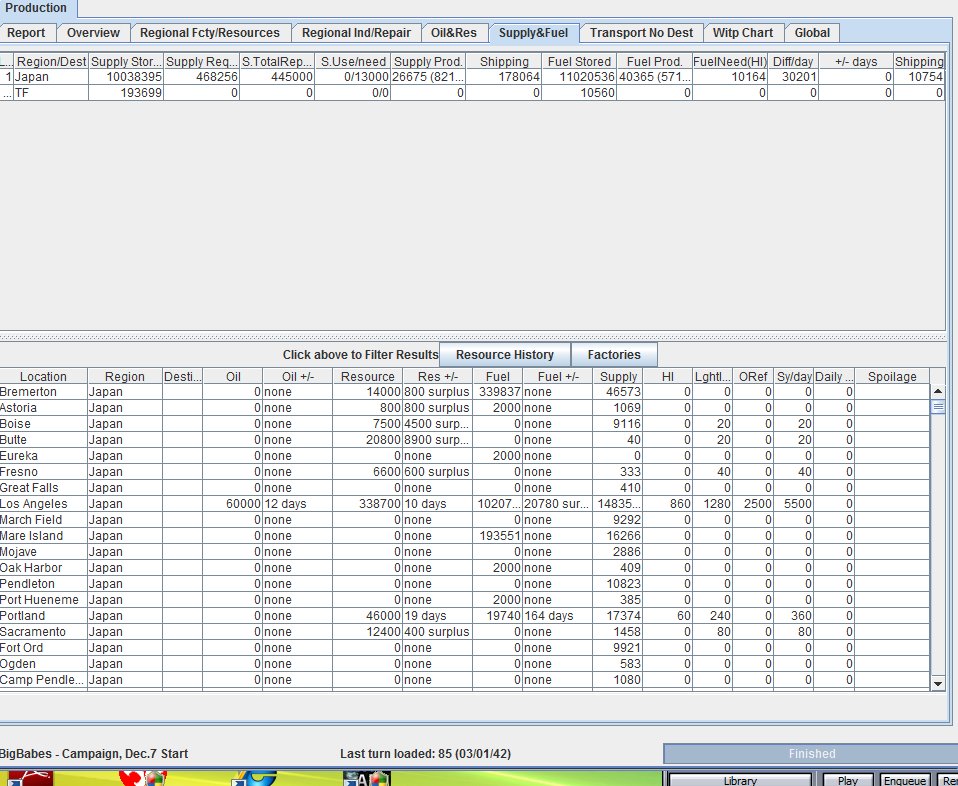Switch to the Report tab
This screenshot has width=958, height=786.
26,33
